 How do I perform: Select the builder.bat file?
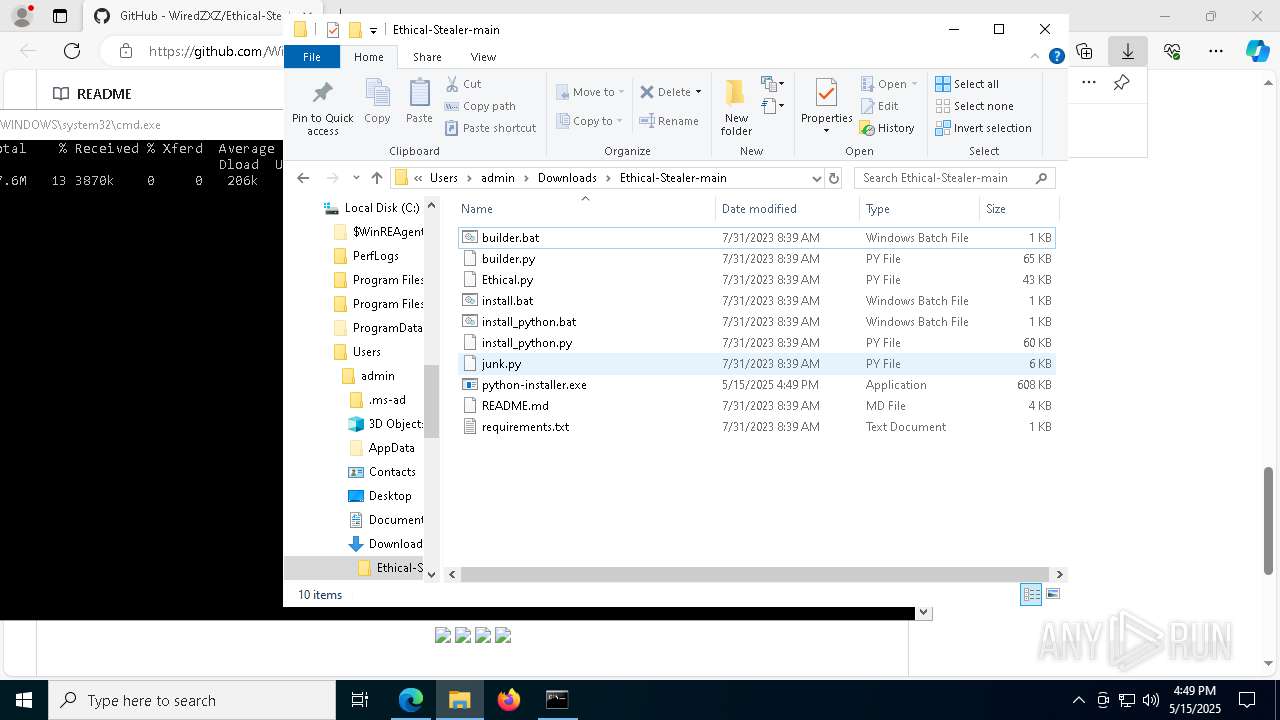click(756, 238)
